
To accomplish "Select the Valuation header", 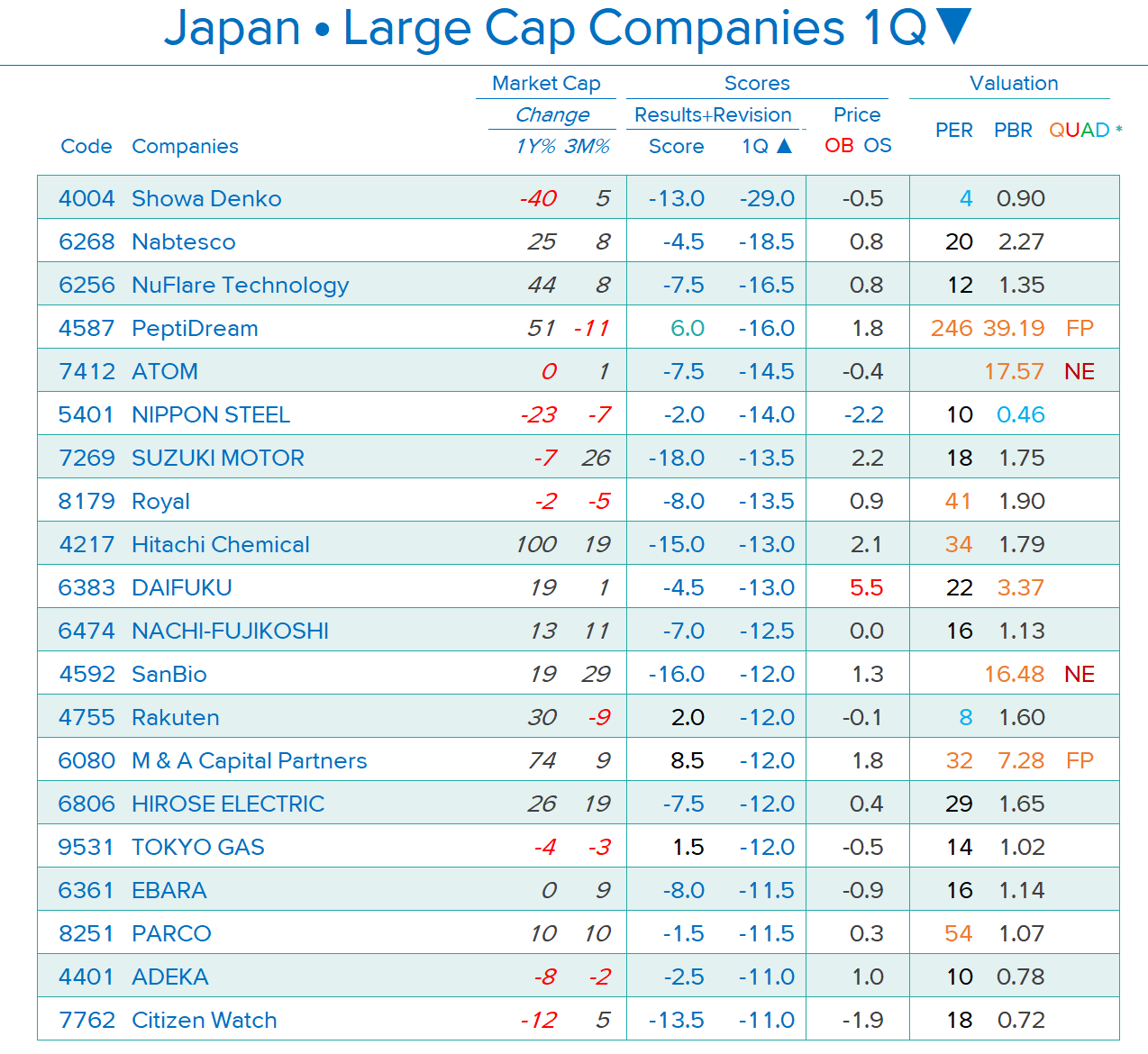I will [1014, 83].
